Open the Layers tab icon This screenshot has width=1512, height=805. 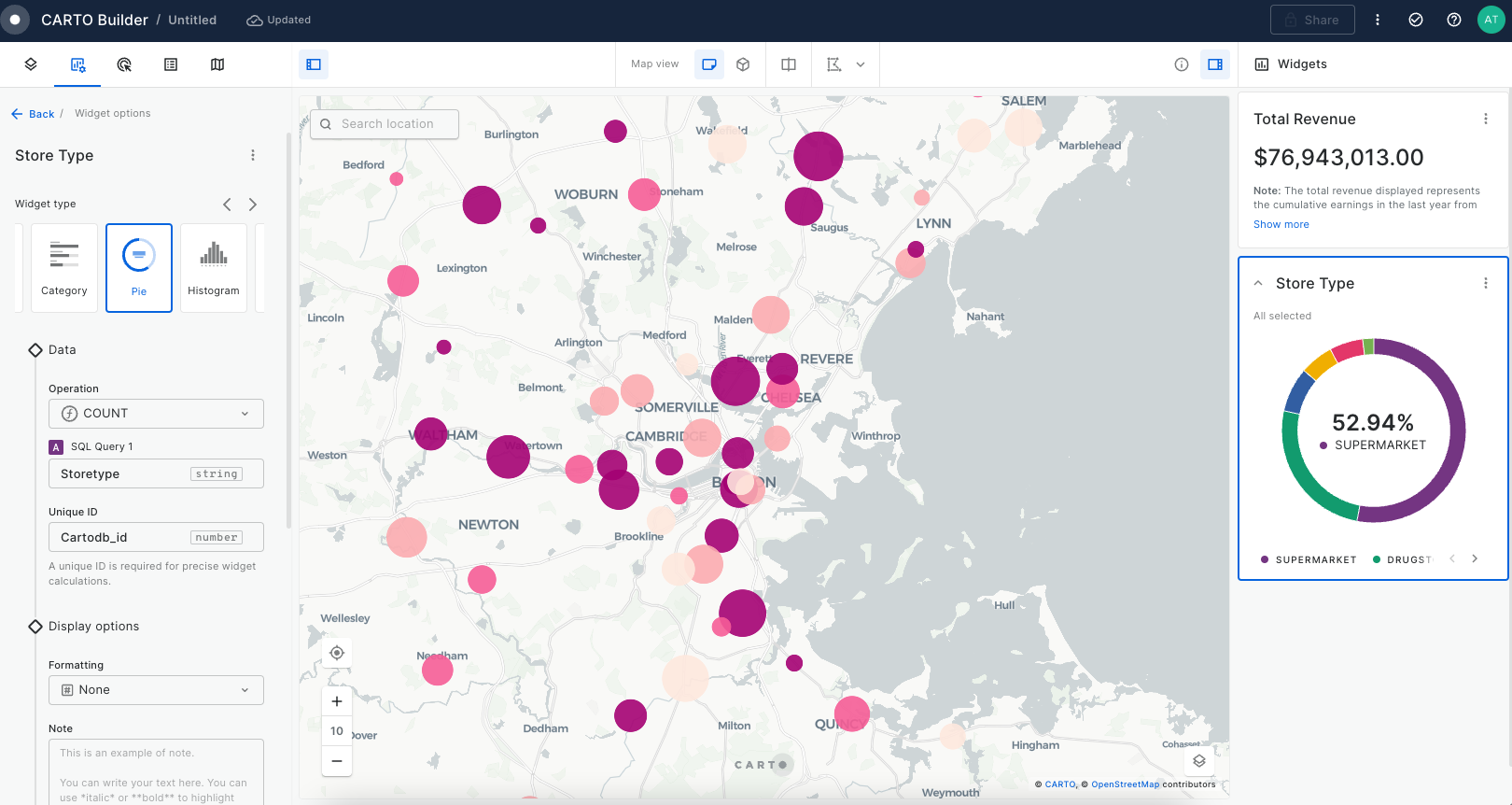point(31,64)
